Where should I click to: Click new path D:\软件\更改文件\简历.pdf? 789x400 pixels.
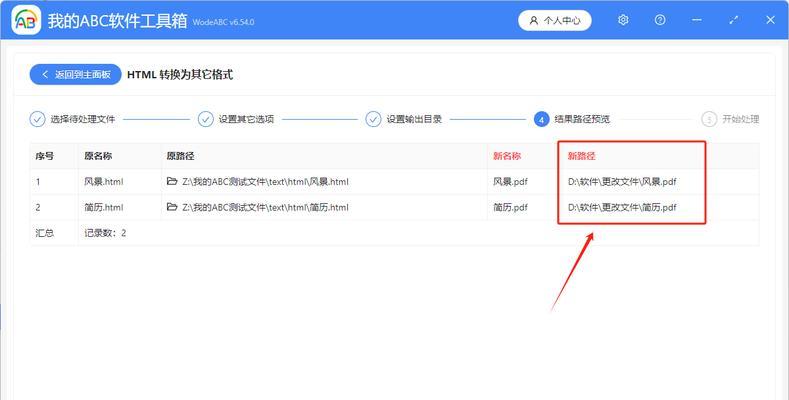point(622,207)
